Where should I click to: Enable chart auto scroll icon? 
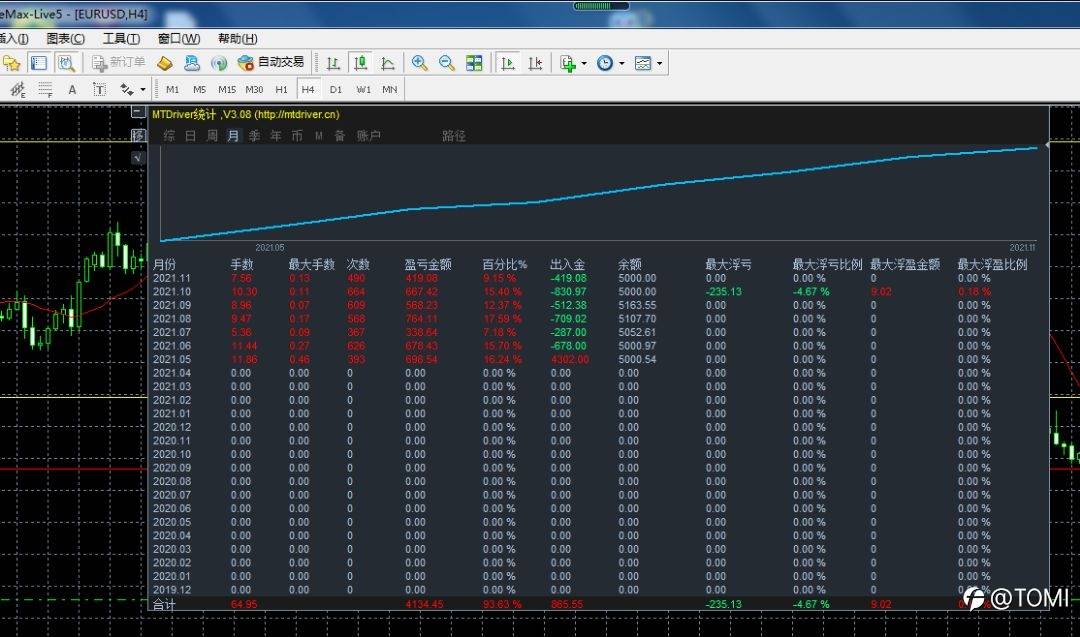(x=508, y=63)
